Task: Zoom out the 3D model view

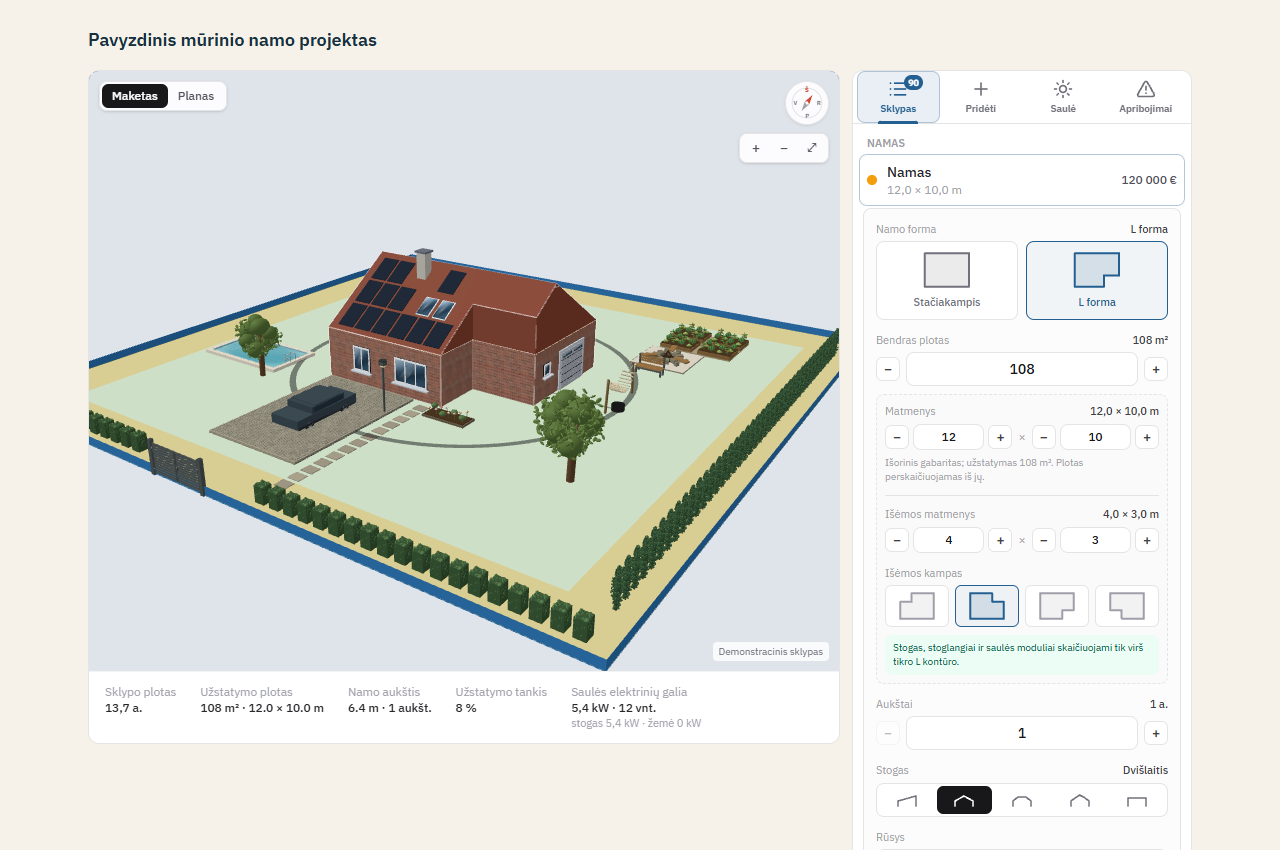Action: 784,148
